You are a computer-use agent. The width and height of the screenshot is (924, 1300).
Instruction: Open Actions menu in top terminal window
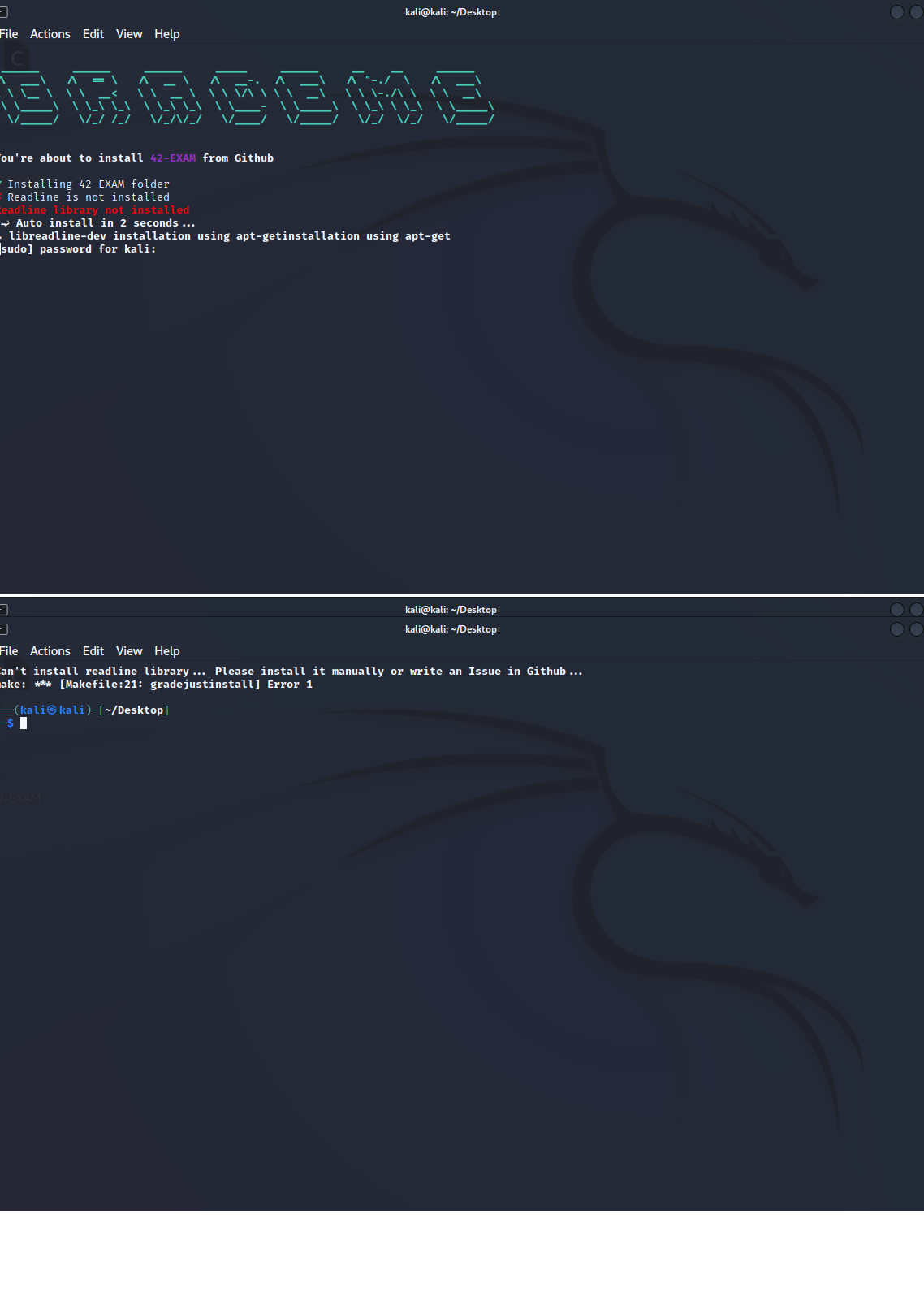50,34
